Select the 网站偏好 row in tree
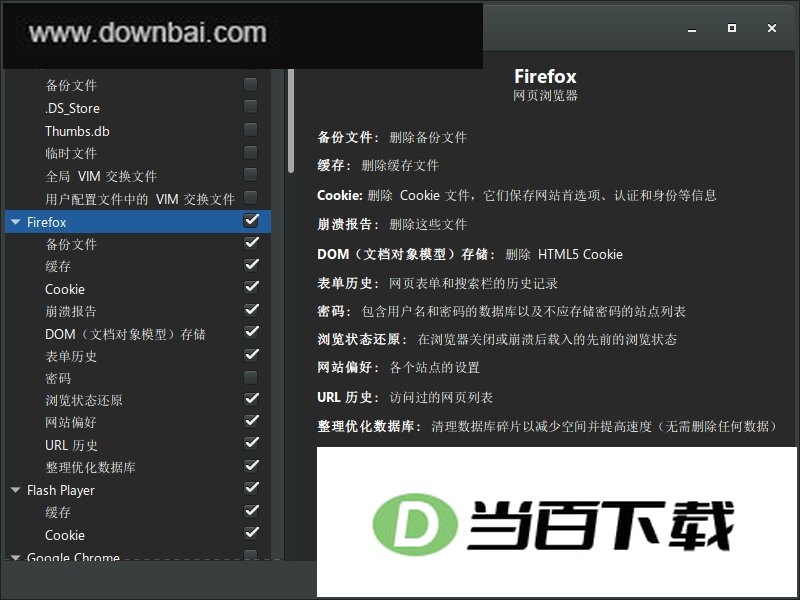The image size is (800, 600). point(138,422)
